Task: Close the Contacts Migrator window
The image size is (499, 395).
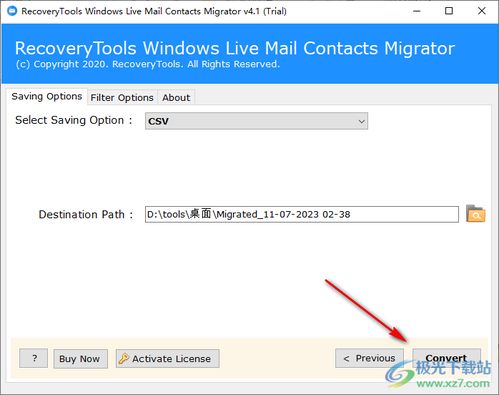Action: [481, 11]
